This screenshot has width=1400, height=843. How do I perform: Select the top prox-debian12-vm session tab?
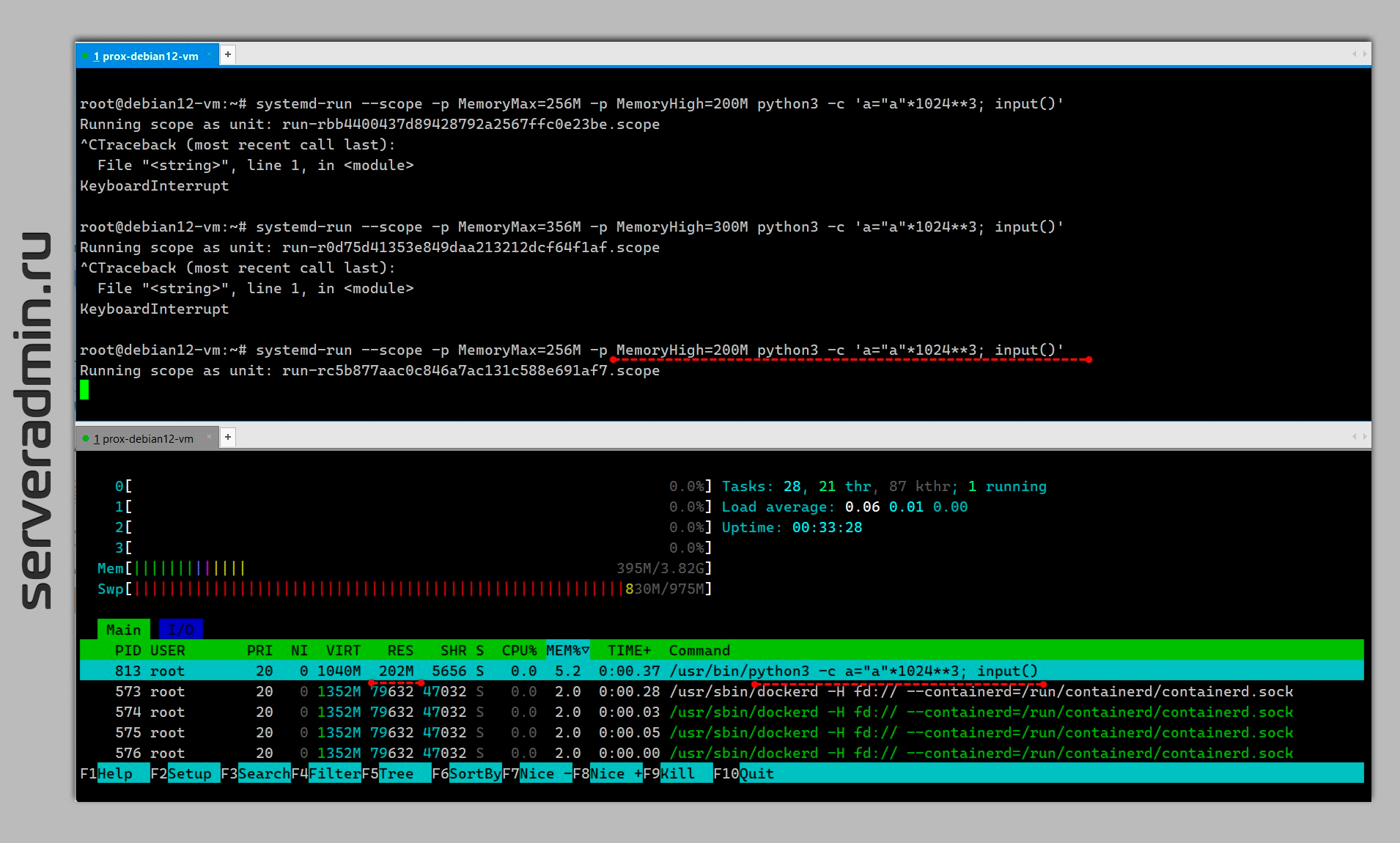click(145, 56)
